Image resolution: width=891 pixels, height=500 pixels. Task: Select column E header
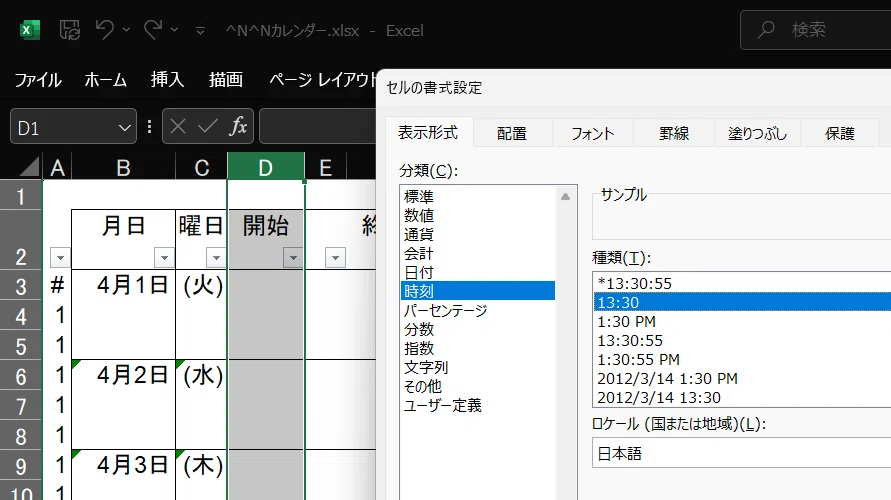(325, 168)
